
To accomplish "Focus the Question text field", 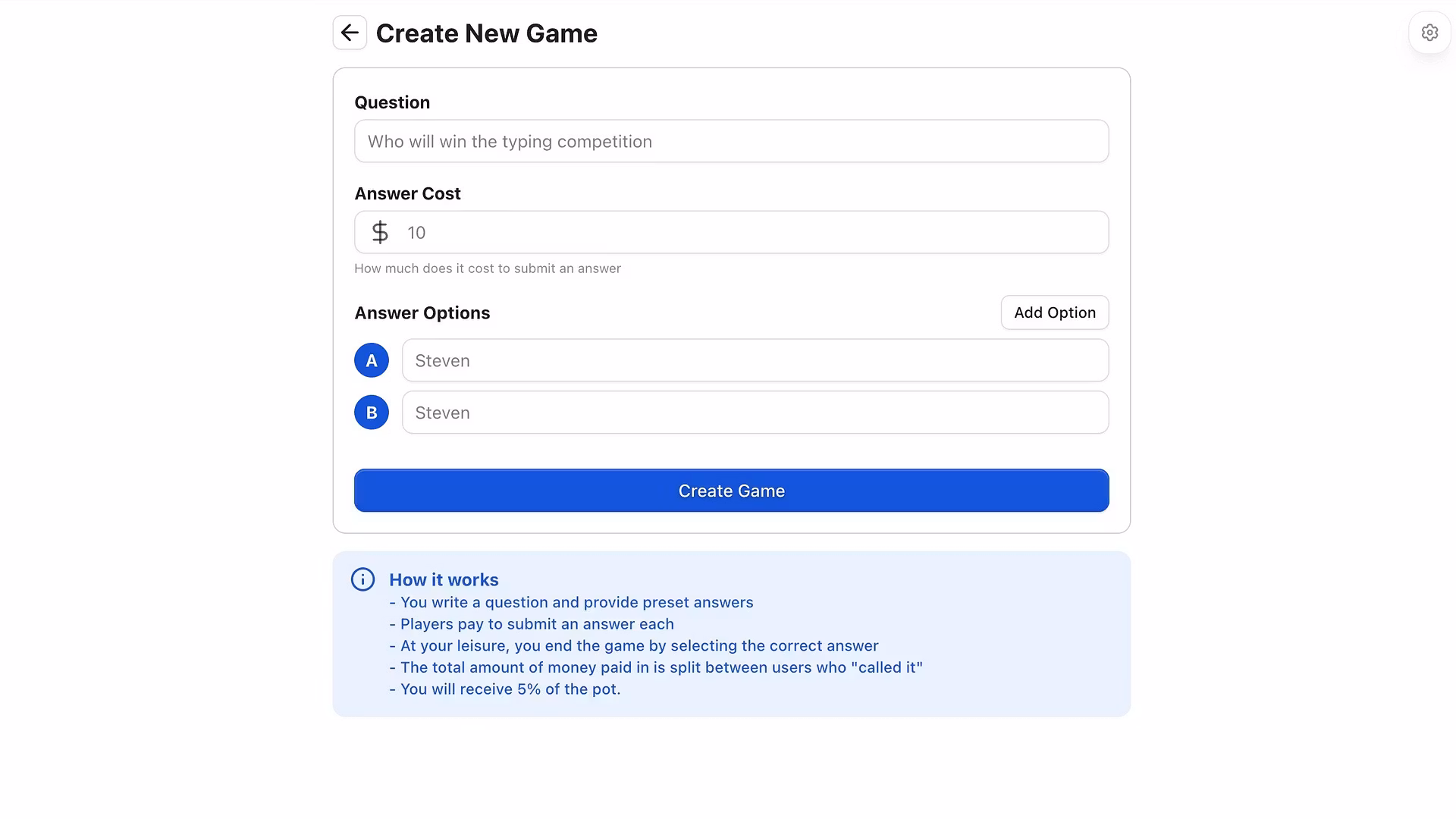I will click(731, 141).
